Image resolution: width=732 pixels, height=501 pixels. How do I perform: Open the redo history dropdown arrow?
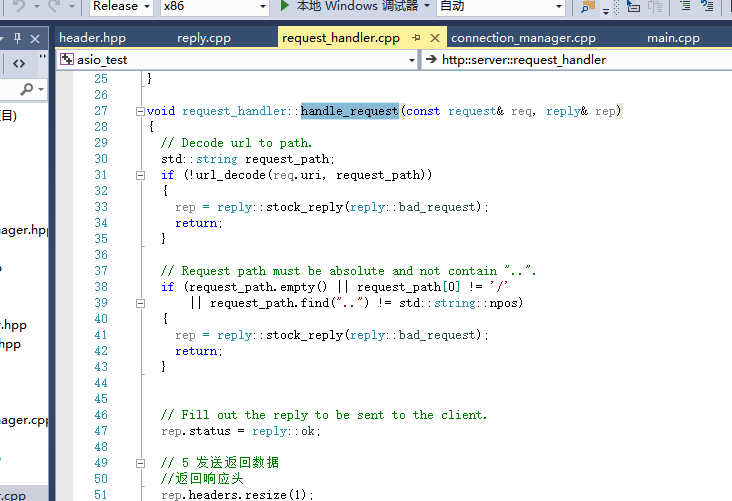click(x=72, y=7)
